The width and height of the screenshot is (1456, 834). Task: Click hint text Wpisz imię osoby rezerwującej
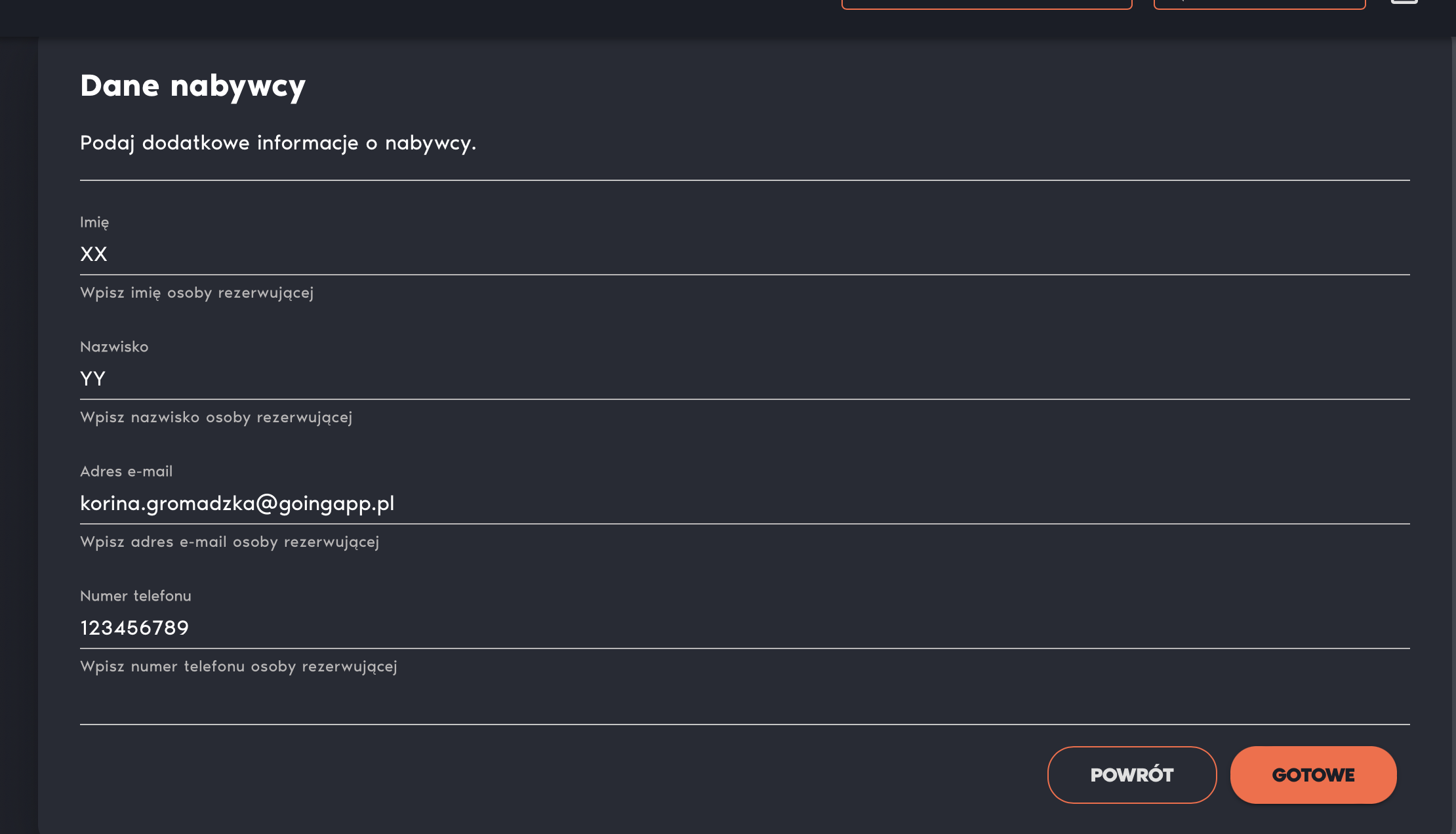pyautogui.click(x=197, y=293)
